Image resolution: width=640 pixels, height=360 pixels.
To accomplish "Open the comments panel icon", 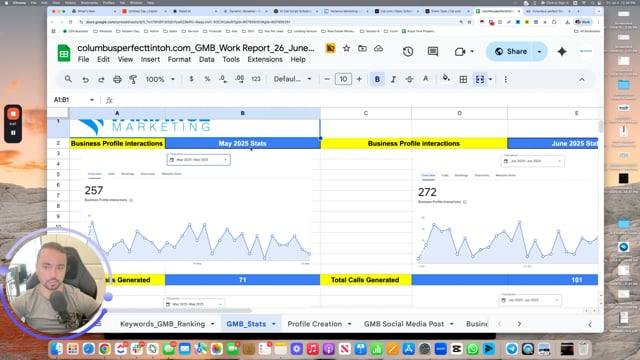I will click(x=433, y=51).
